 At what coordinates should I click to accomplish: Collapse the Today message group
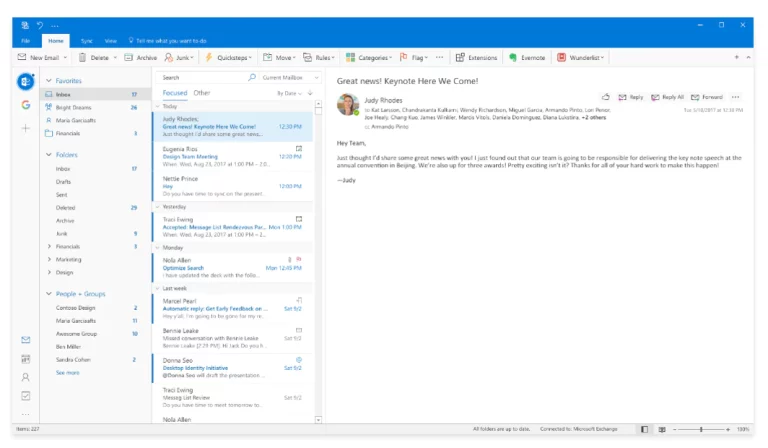(158, 106)
